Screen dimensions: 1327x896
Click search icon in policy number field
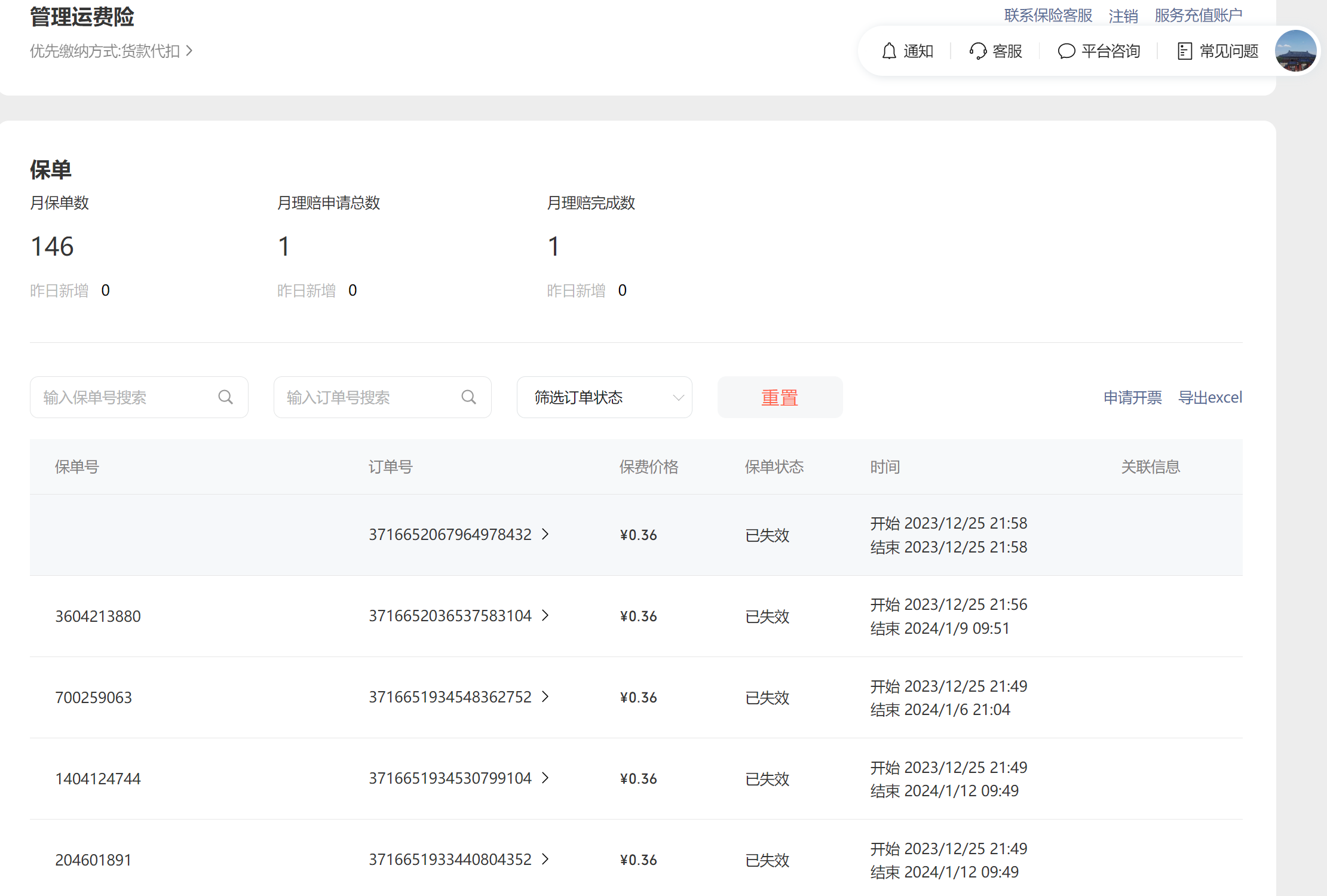click(225, 397)
